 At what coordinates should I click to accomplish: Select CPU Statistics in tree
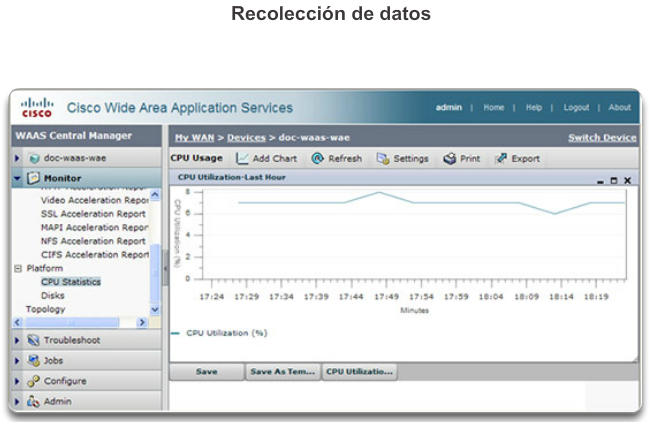[x=71, y=282]
